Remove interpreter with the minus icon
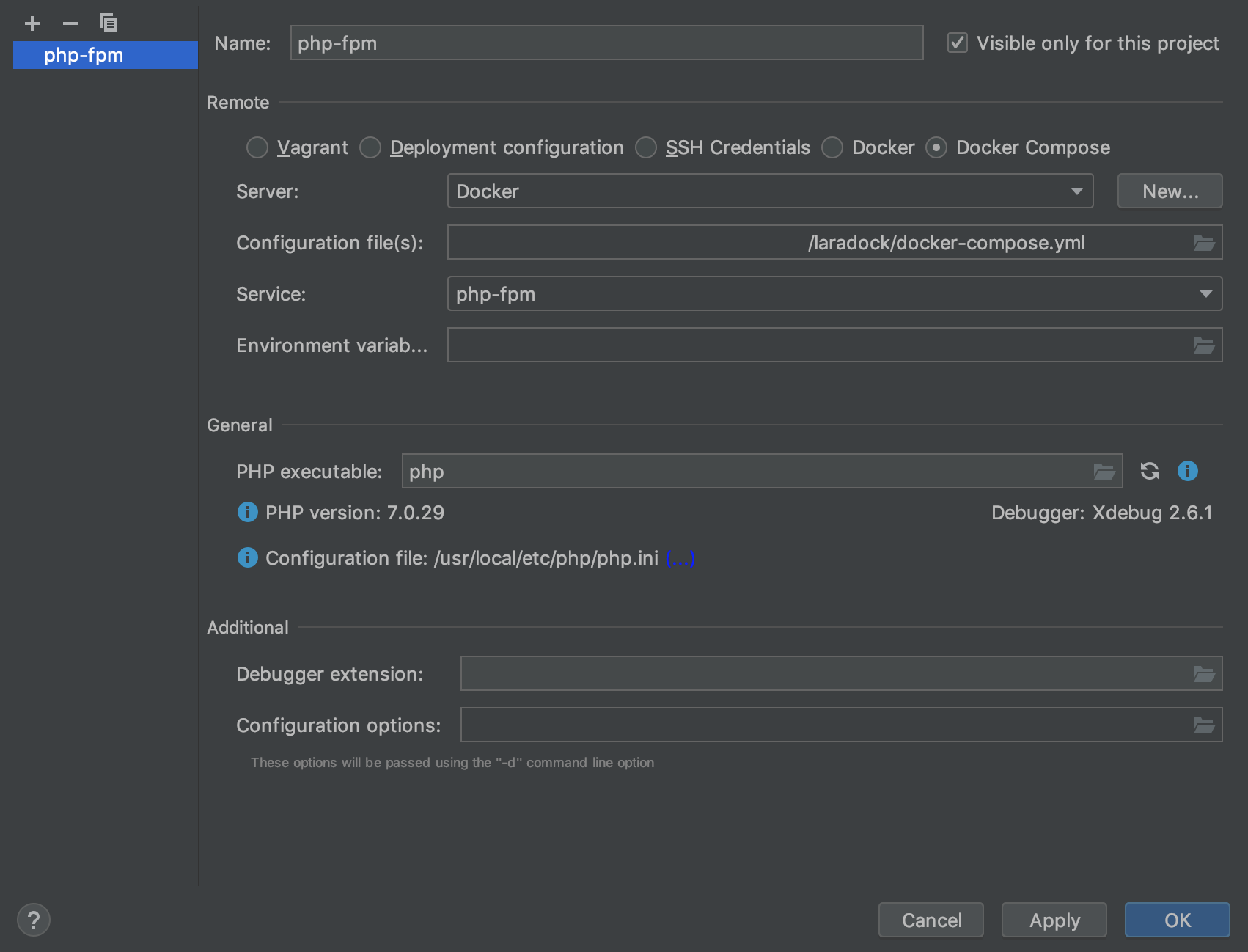 [x=70, y=23]
